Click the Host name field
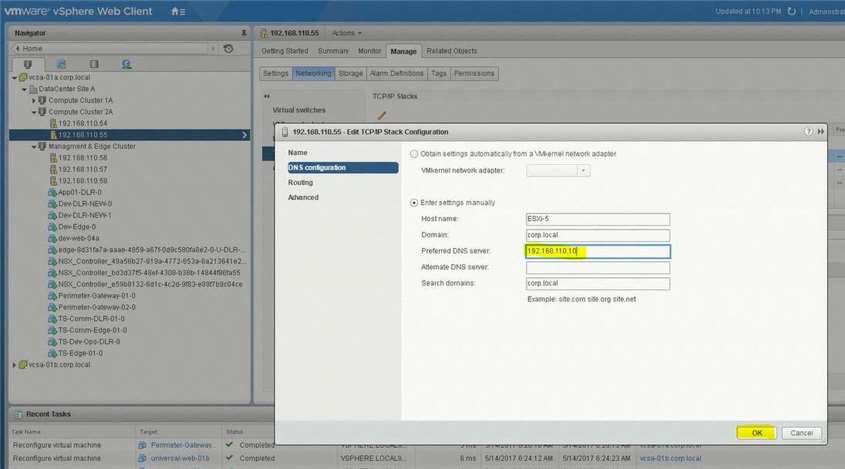 coord(598,219)
